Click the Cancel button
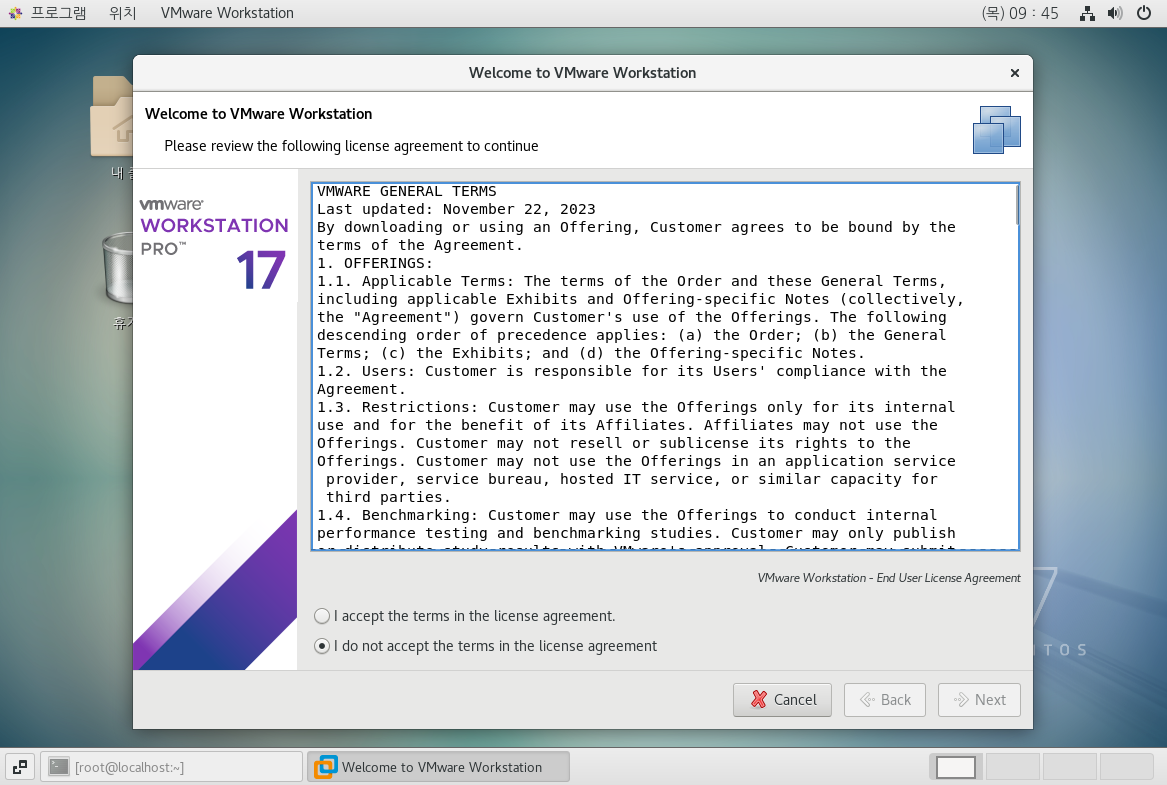Screen dimensions: 1167x785 click(782, 699)
